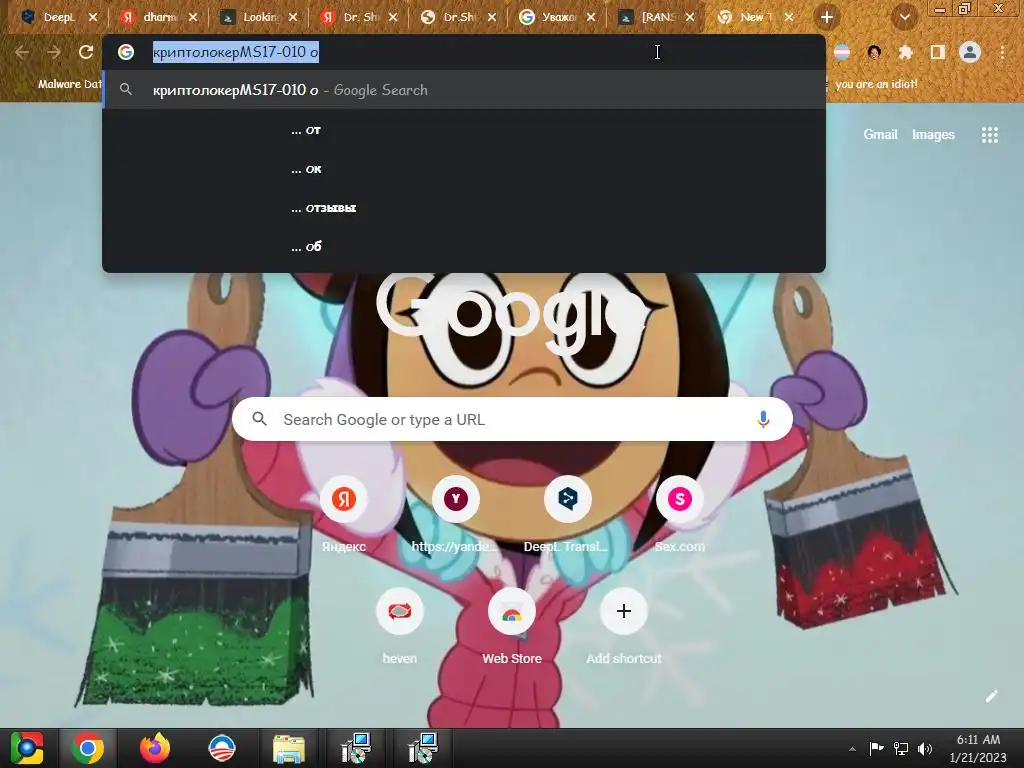The width and height of the screenshot is (1024, 768).
Task: Open the side panel icon
Action: pos(937,52)
